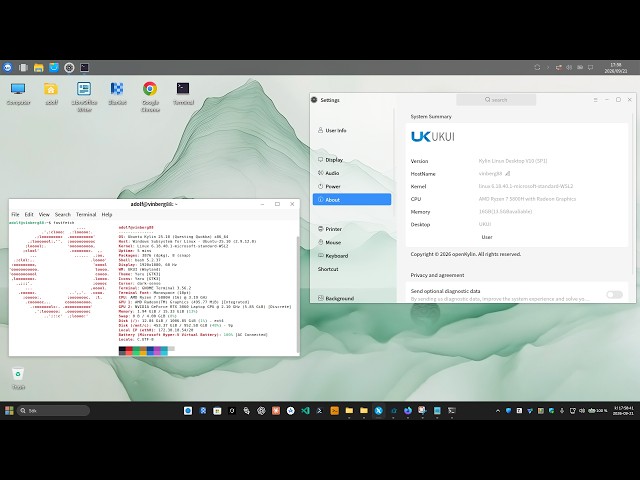
Task: Click the red color block in fastfetch palette
Action: point(129,351)
